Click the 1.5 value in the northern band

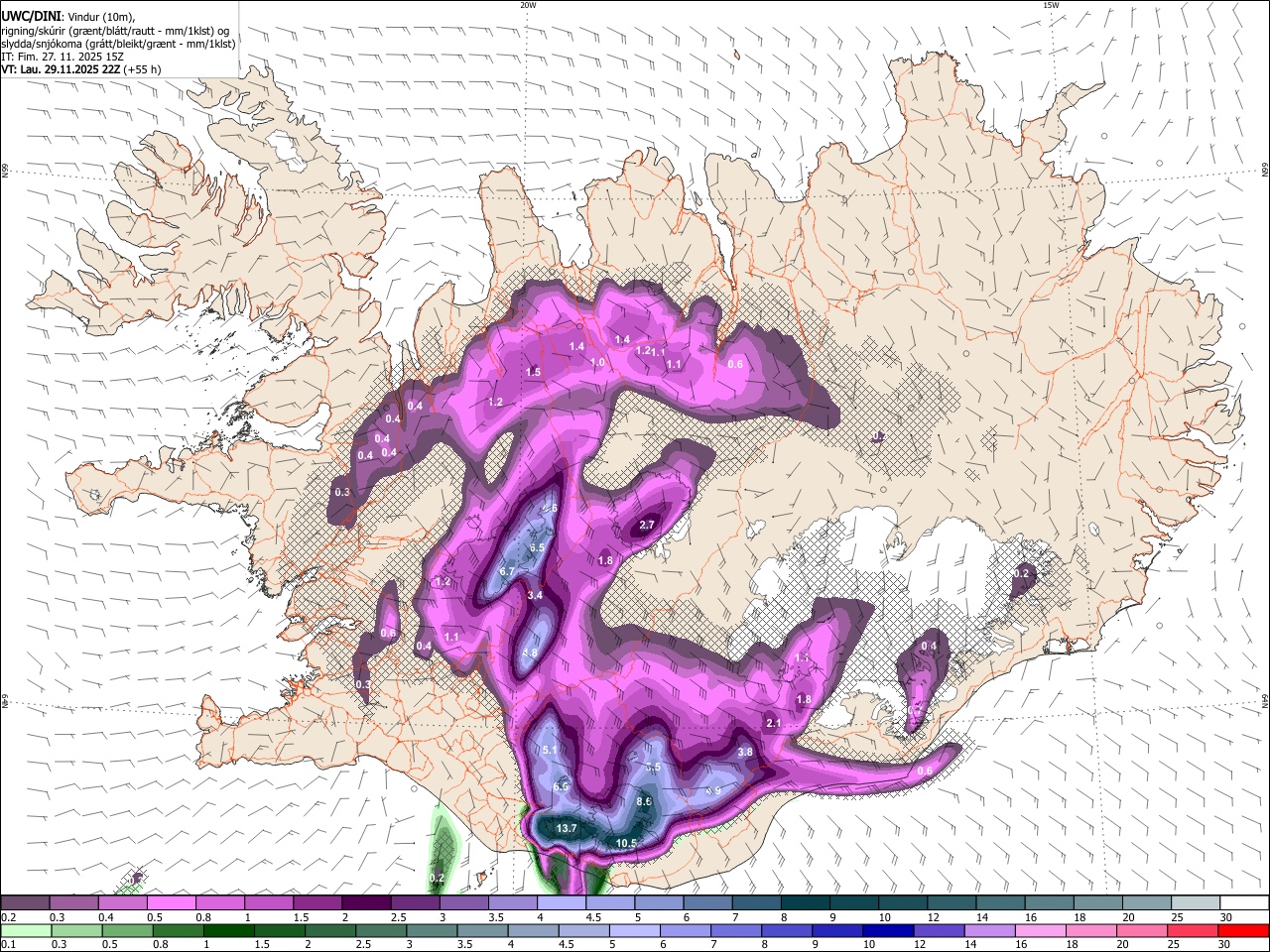pyautogui.click(x=533, y=372)
